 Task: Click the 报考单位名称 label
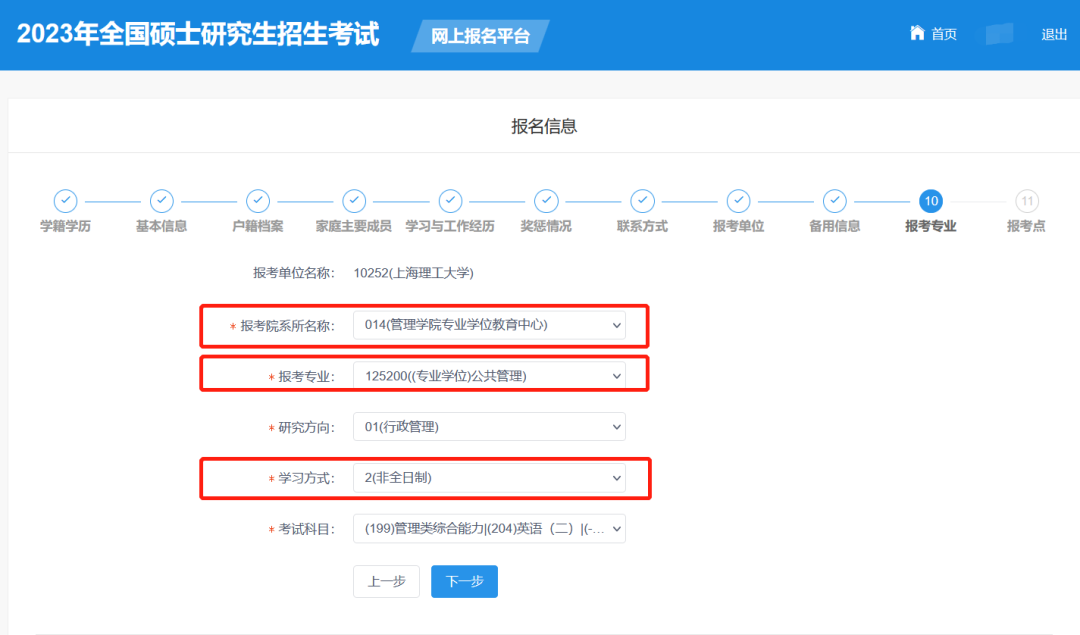pyautogui.click(x=294, y=273)
